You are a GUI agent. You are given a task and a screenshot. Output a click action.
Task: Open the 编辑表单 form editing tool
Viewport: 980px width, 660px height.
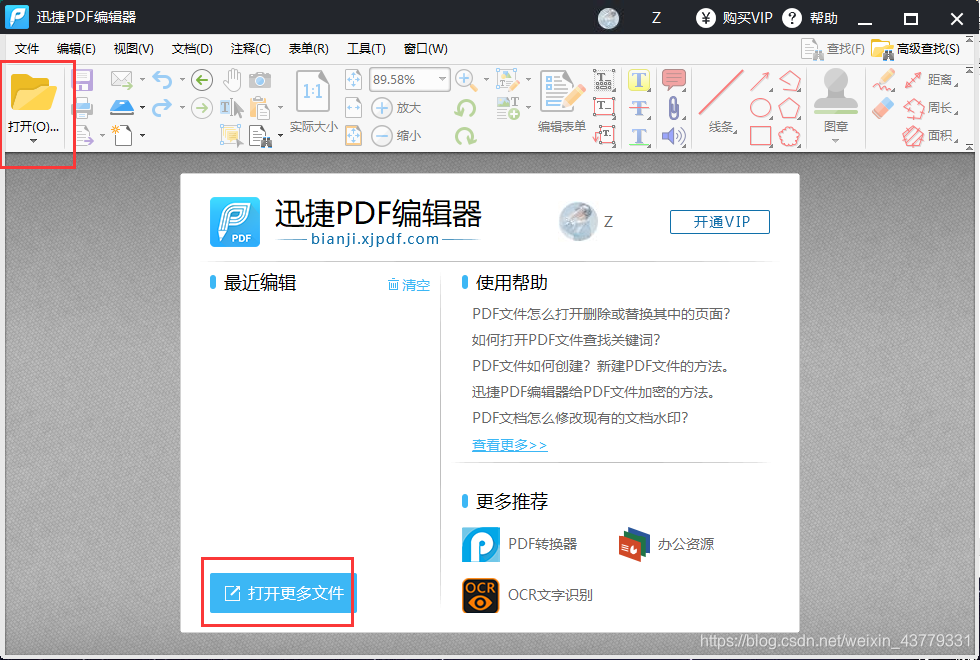[564, 96]
